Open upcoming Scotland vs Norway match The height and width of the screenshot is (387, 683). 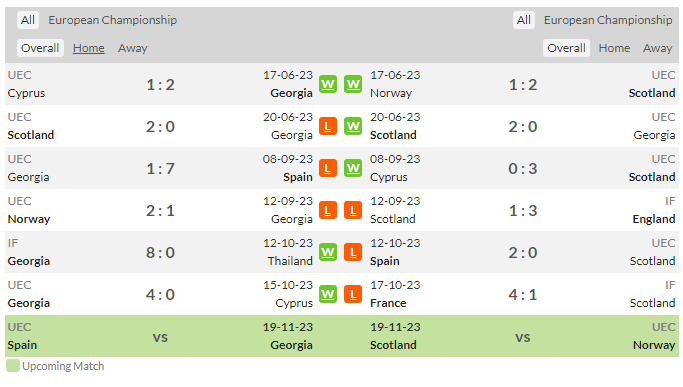click(523, 336)
